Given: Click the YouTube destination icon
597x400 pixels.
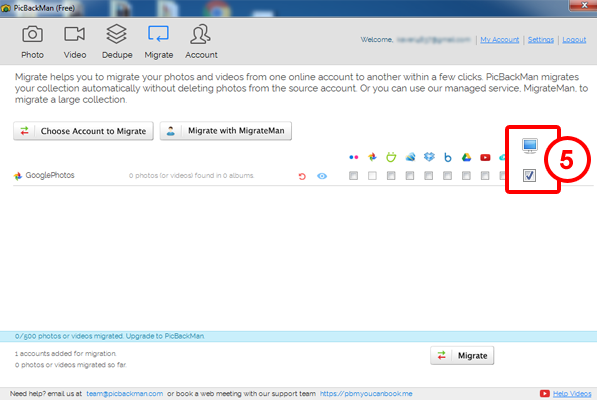Looking at the screenshot, I should pyautogui.click(x=485, y=157).
